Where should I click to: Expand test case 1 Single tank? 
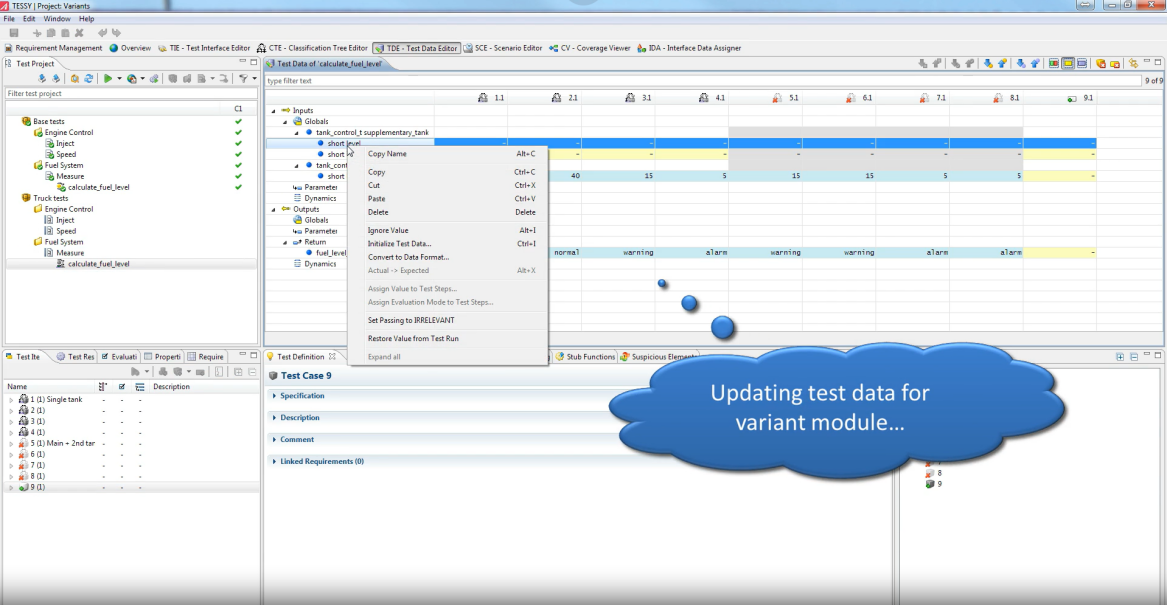(10, 399)
